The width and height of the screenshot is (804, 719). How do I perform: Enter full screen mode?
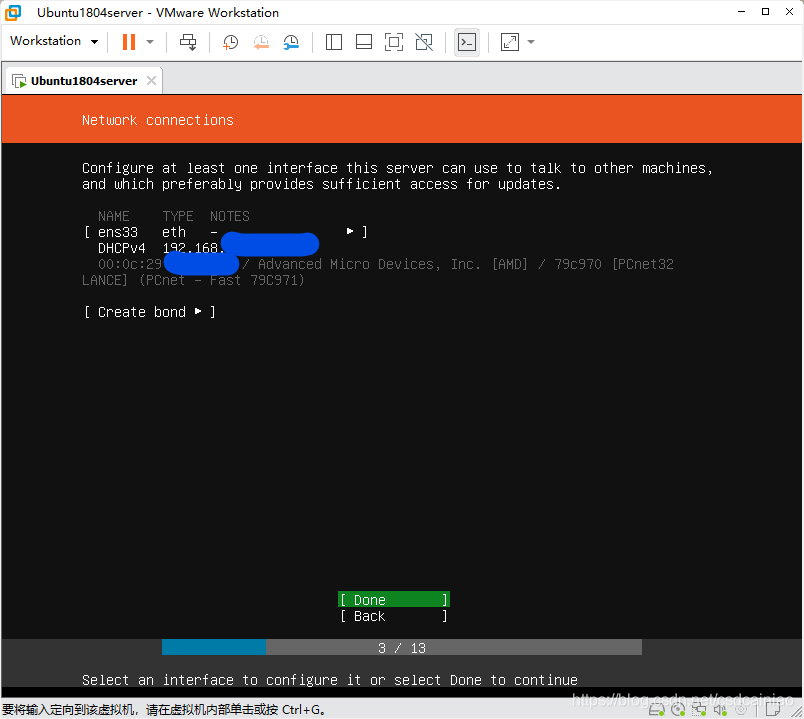coord(394,42)
